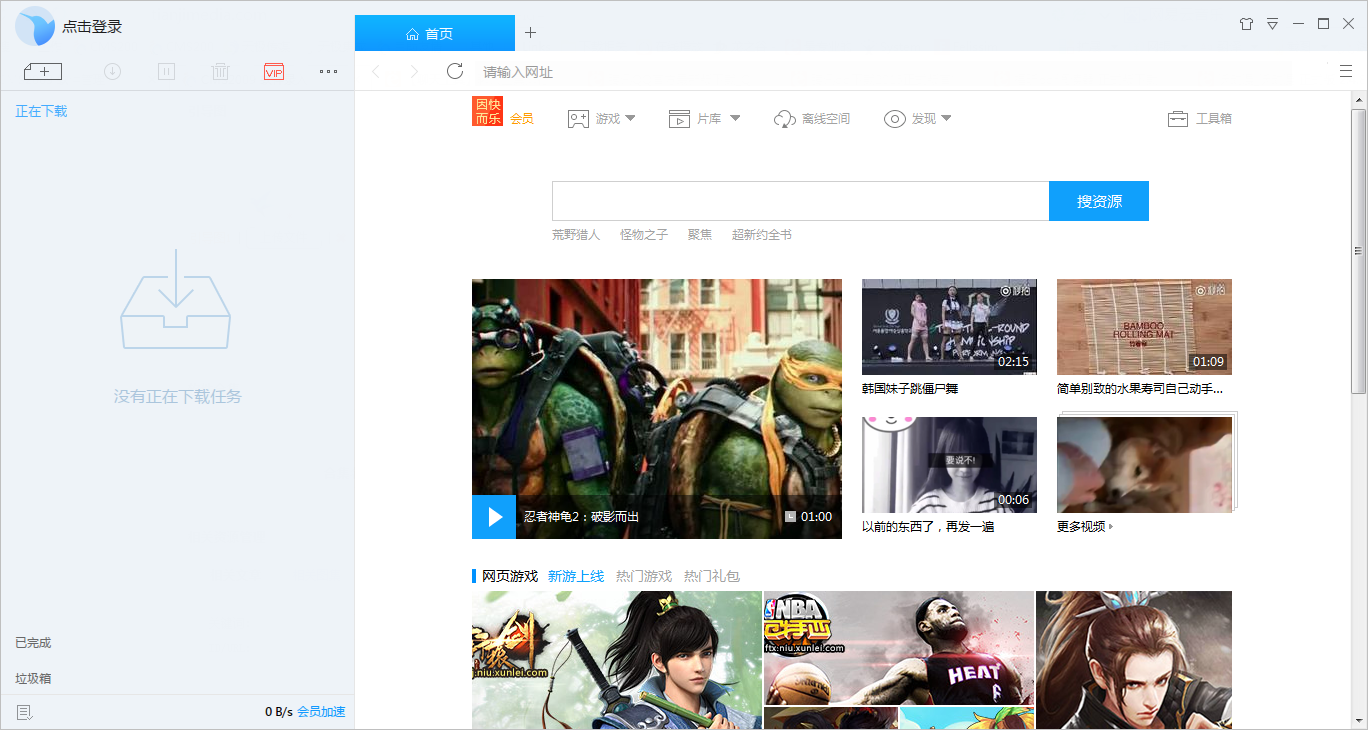
Task: Click the pause task icon
Action: tap(167, 71)
